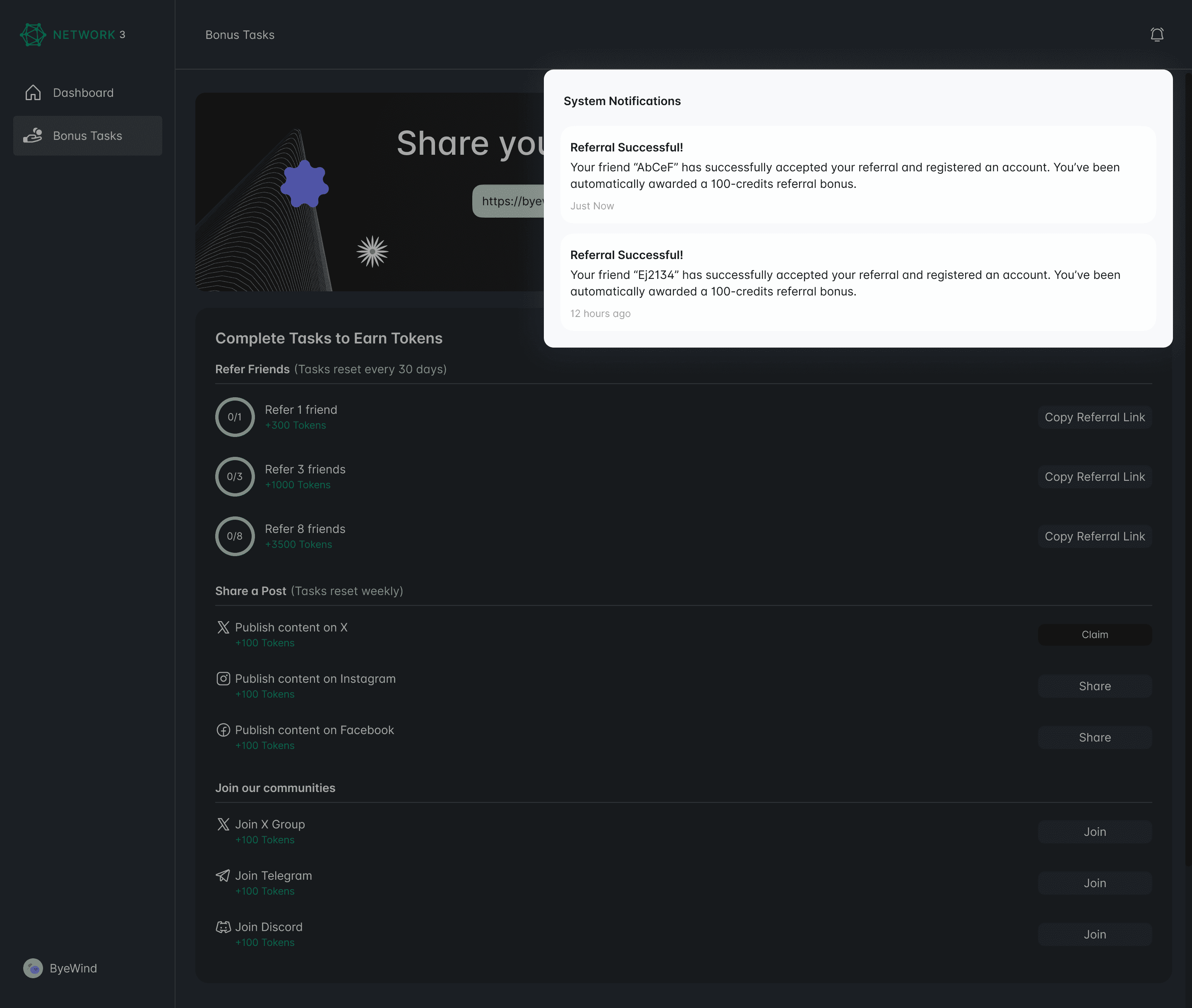Click the Bonus Tasks hand icon

click(33, 135)
